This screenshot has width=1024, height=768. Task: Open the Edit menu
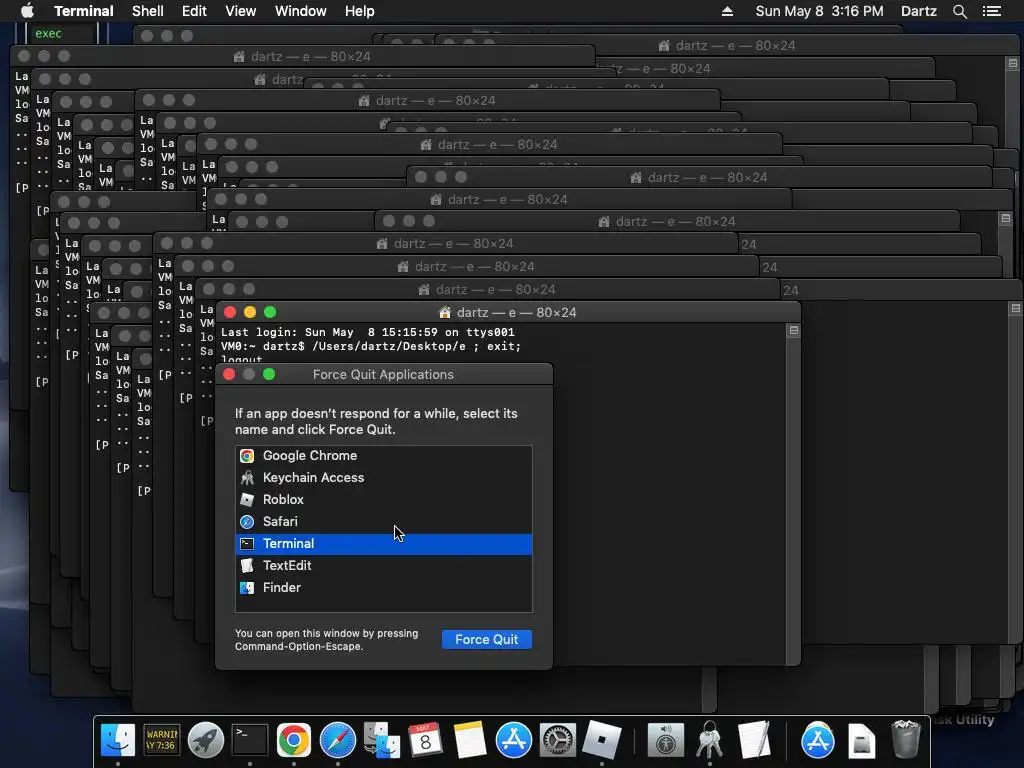tap(194, 11)
